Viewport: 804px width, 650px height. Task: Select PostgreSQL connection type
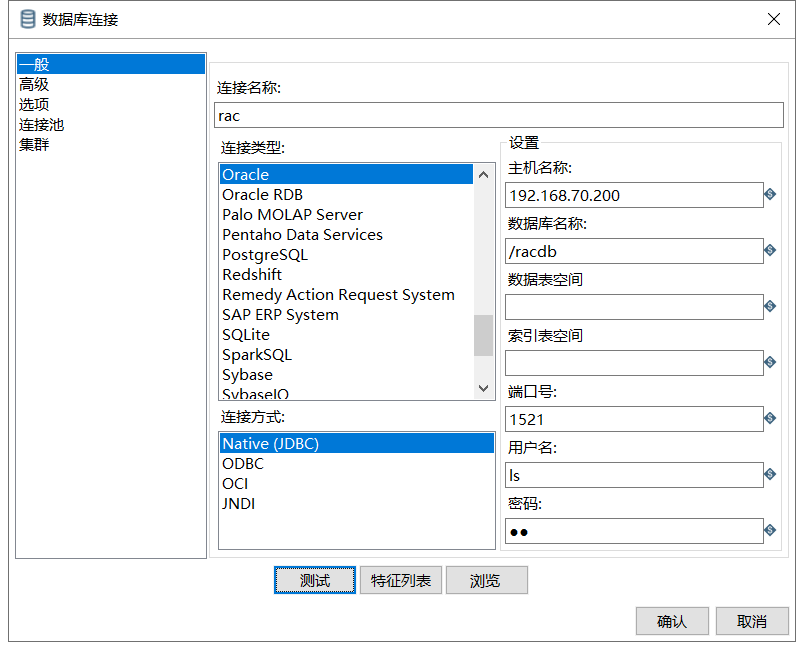(347, 255)
